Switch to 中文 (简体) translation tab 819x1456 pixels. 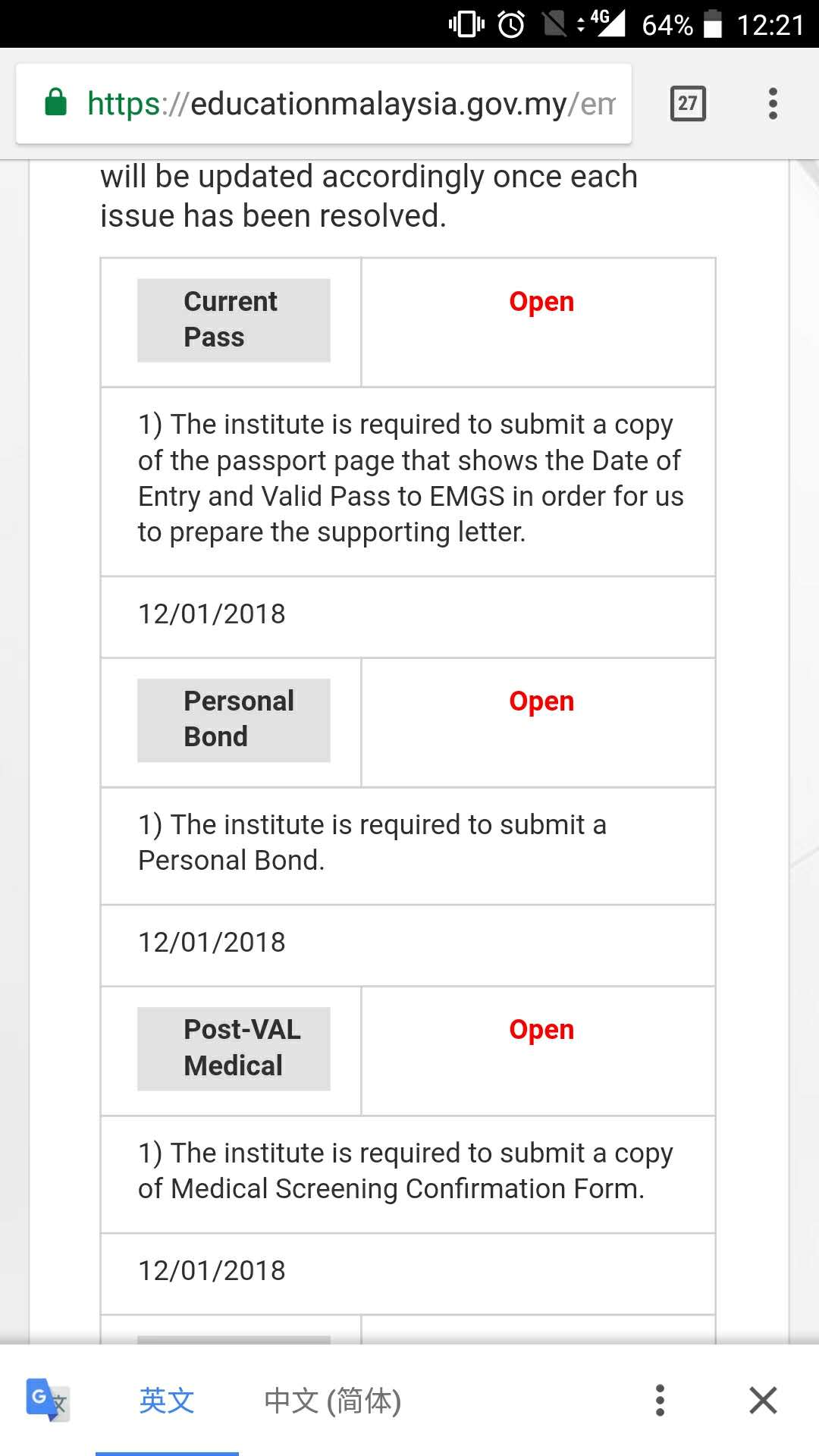coord(332,1400)
